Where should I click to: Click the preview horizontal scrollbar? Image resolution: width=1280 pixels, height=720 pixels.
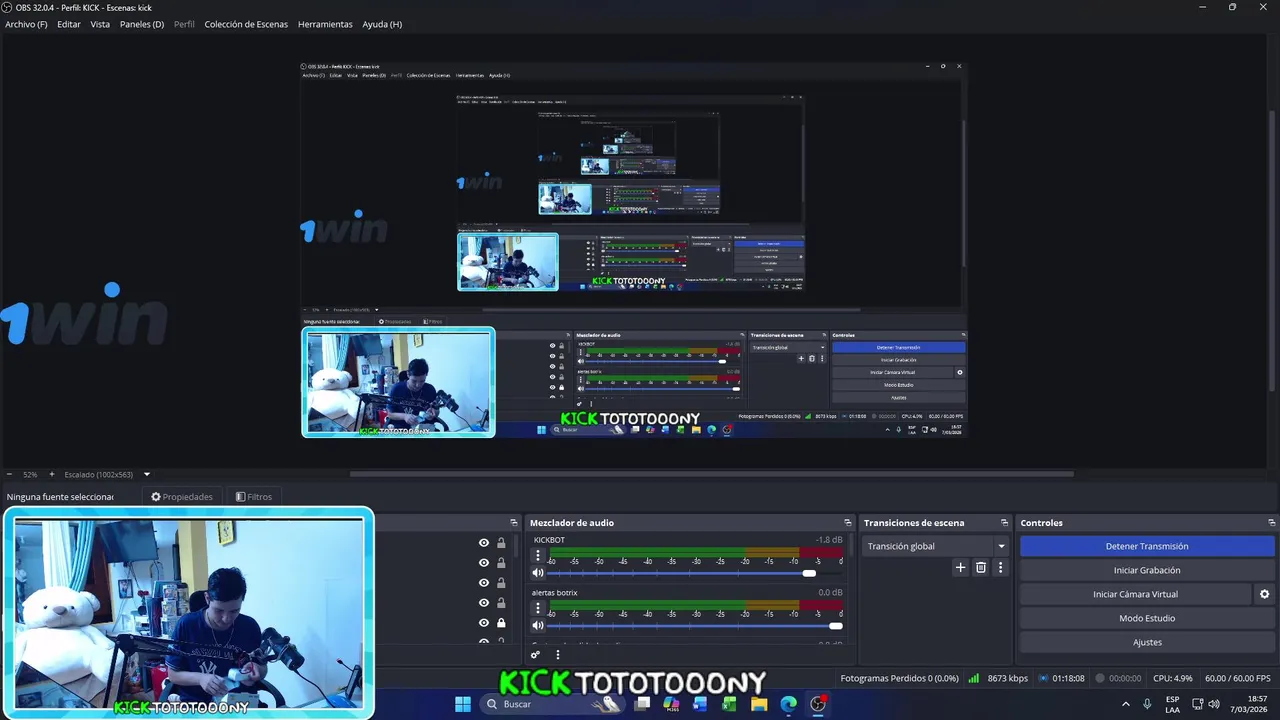tap(711, 474)
